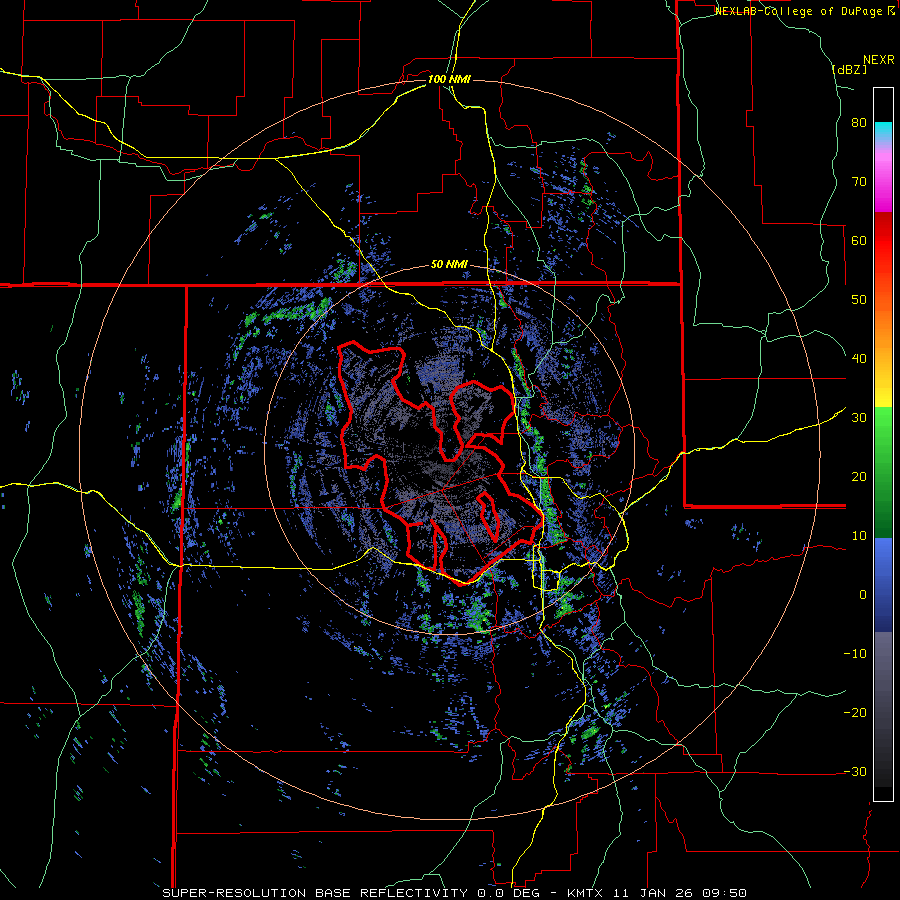The image size is (900, 900).
Task: Click the NEXLAB-College of DuPage watermark text
Action: pos(800,11)
